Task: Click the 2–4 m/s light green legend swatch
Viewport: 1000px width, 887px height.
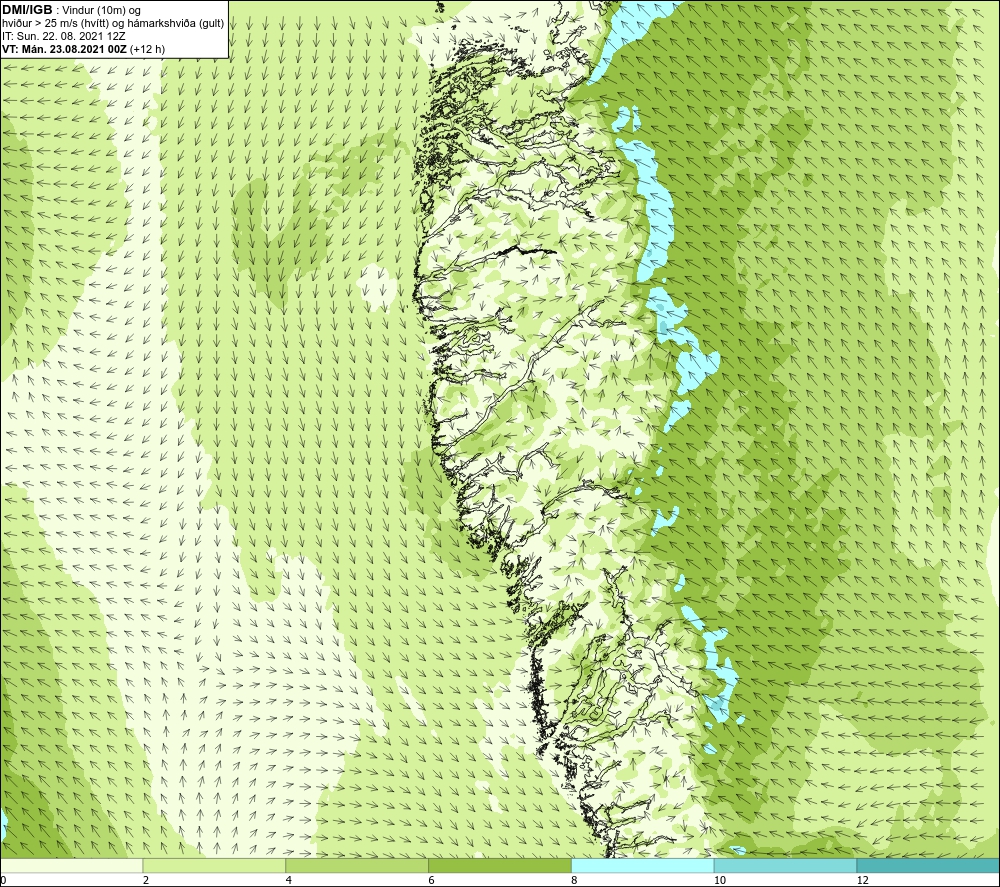Action: [214, 865]
